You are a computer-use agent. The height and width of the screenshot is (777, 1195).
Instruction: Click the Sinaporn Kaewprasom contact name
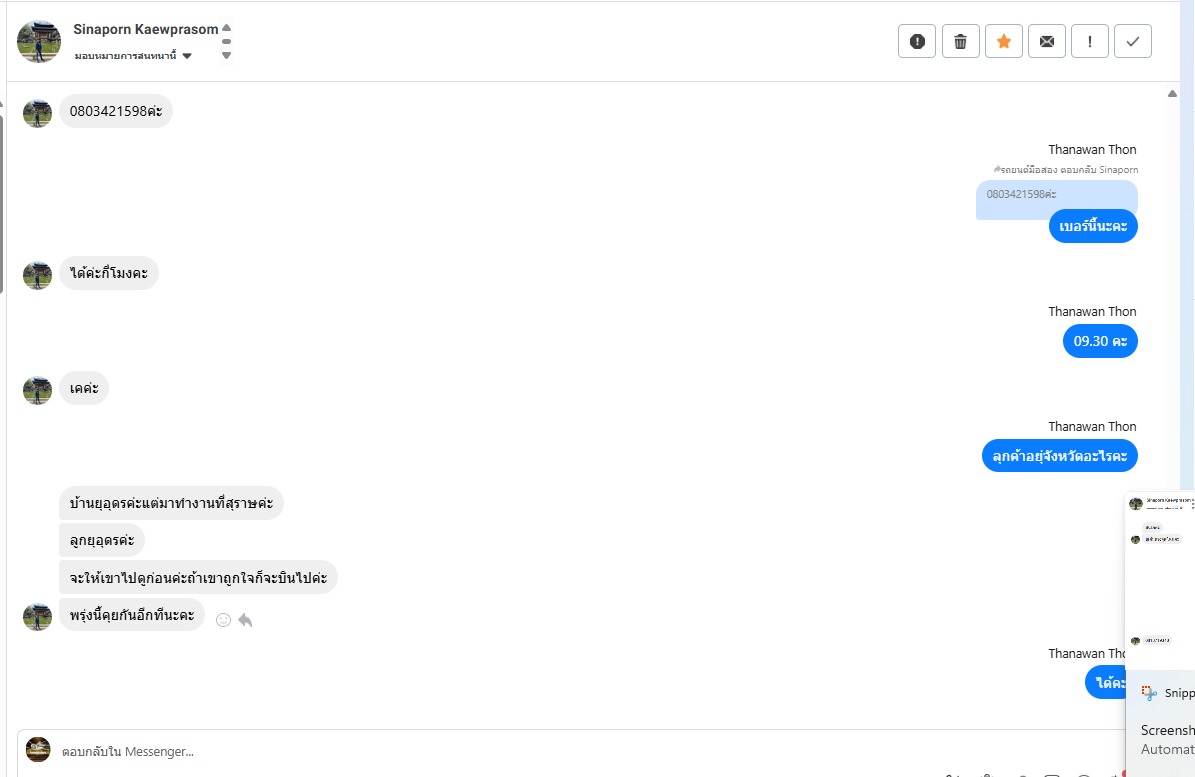[145, 29]
